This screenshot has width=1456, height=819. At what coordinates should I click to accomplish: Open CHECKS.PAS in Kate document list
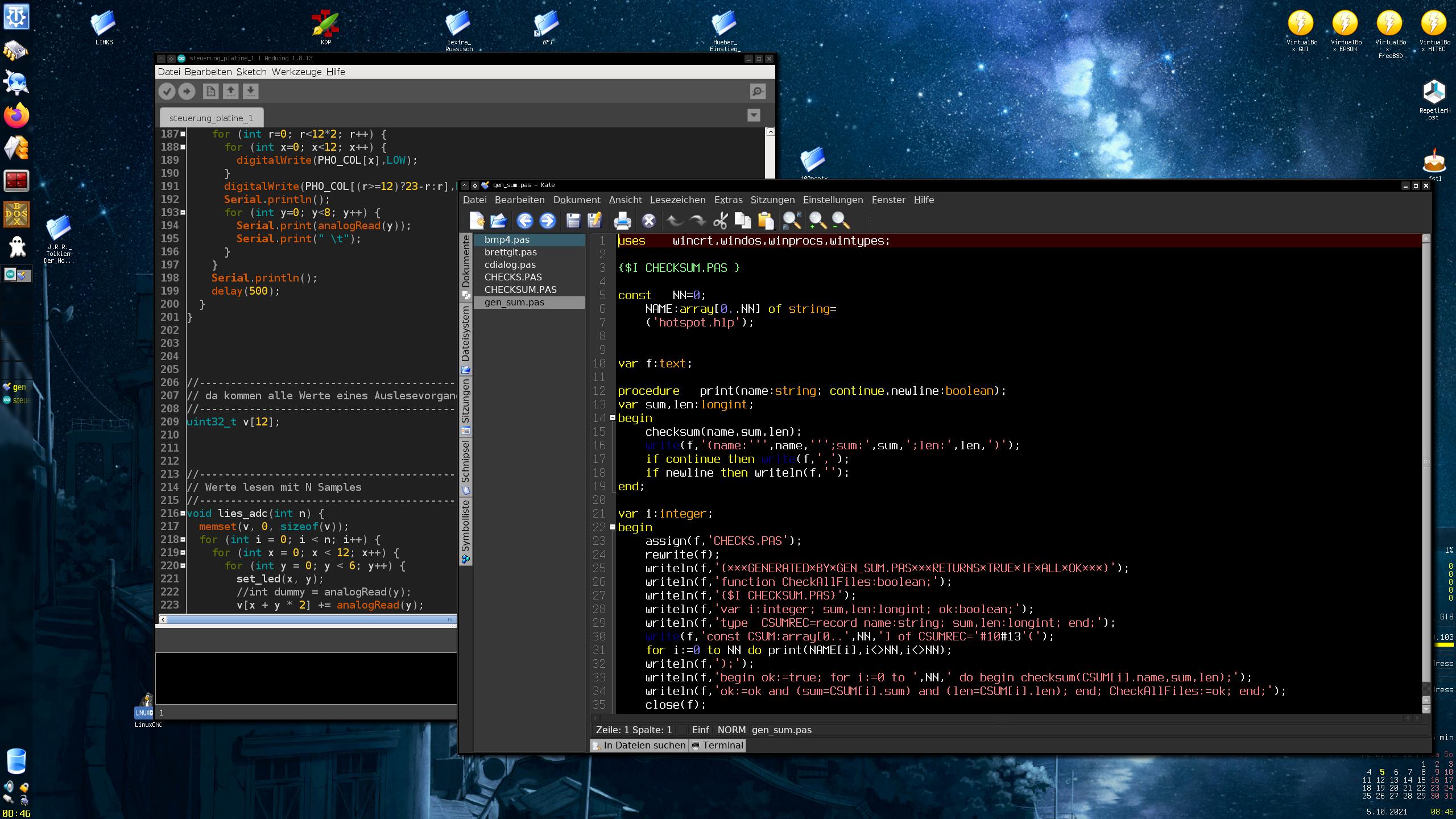pyautogui.click(x=530, y=278)
